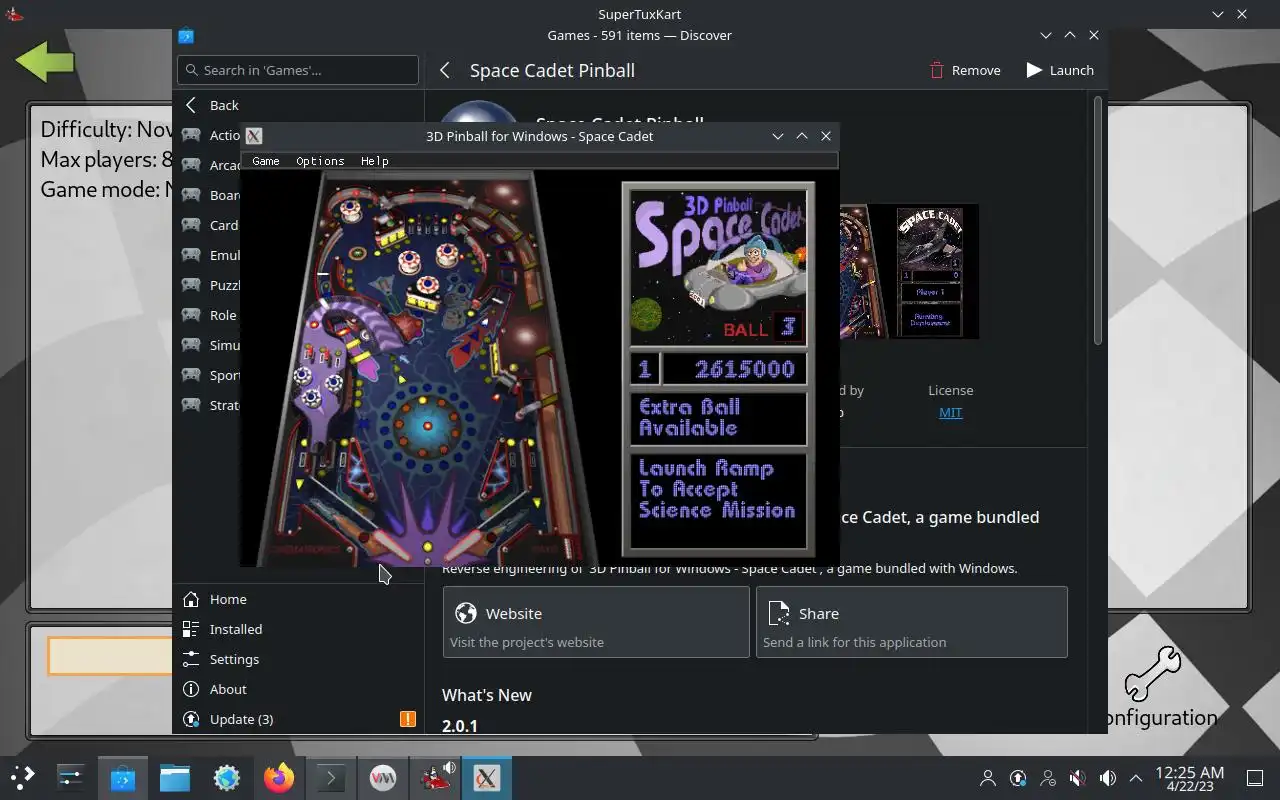The image size is (1280, 800).
Task: Click the green back arrow in SuperTuxKart
Action: [x=45, y=62]
